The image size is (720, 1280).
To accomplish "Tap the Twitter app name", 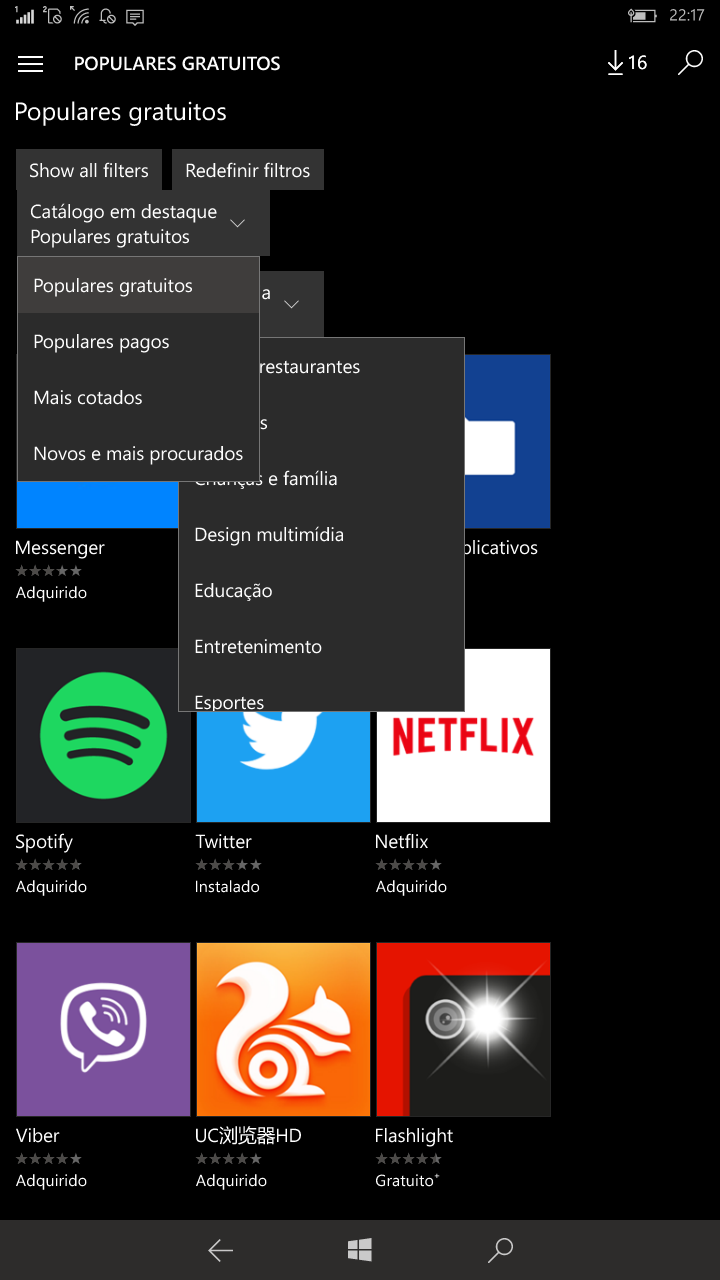I will [x=224, y=842].
